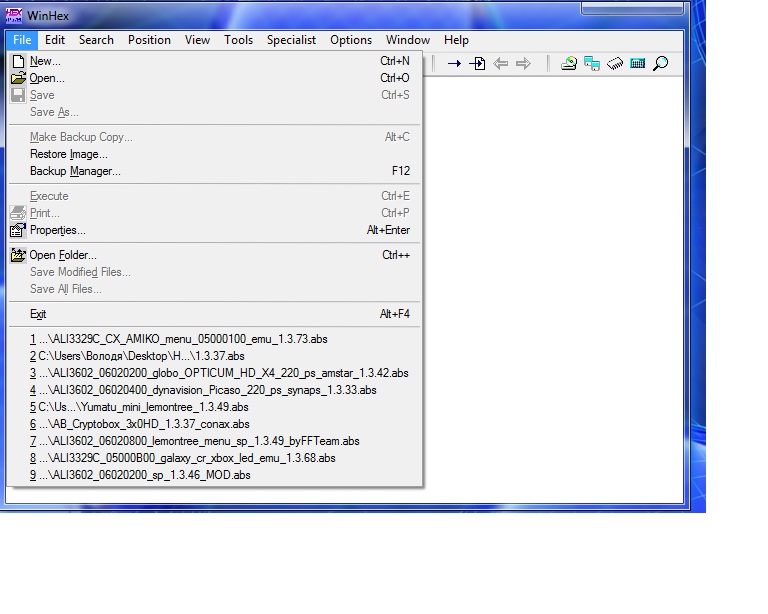
Task: Close the highlighted File menu
Action: (22, 40)
